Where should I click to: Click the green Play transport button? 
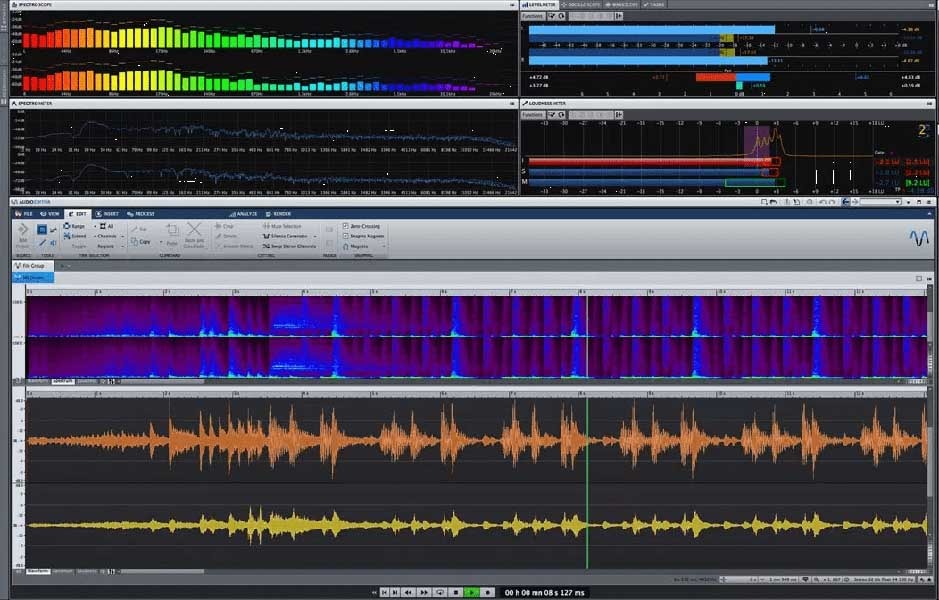click(472, 592)
